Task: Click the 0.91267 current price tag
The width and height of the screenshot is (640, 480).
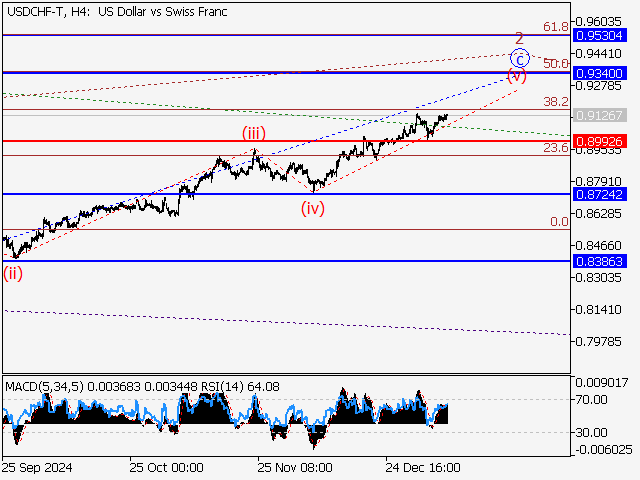Action: pos(600,115)
